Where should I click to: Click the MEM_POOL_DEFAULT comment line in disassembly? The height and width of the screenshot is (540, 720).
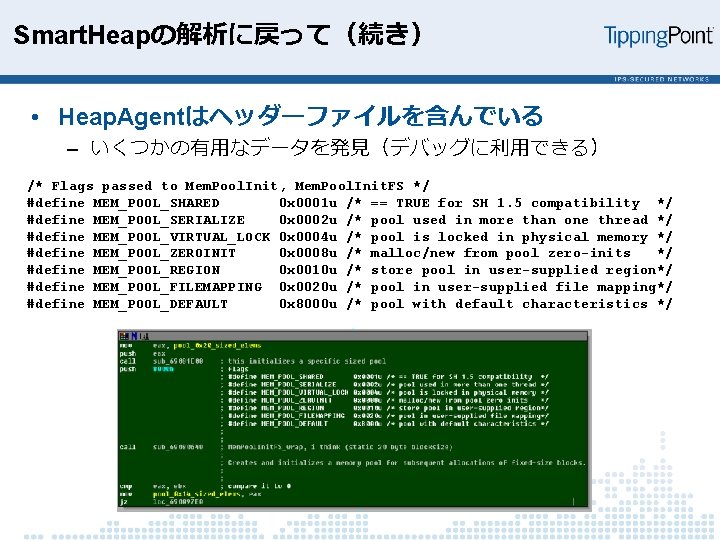[x=388, y=424]
